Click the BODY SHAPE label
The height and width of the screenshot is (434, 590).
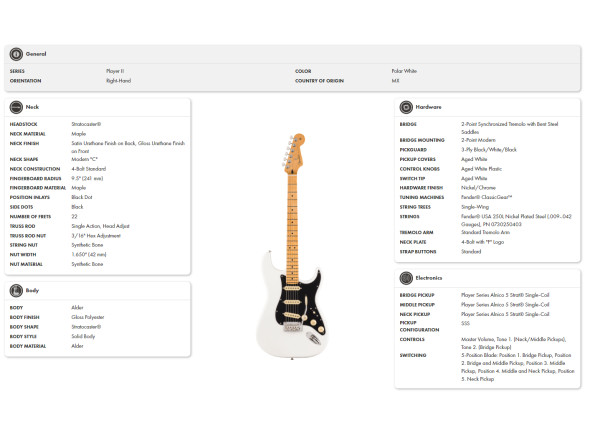[24, 327]
